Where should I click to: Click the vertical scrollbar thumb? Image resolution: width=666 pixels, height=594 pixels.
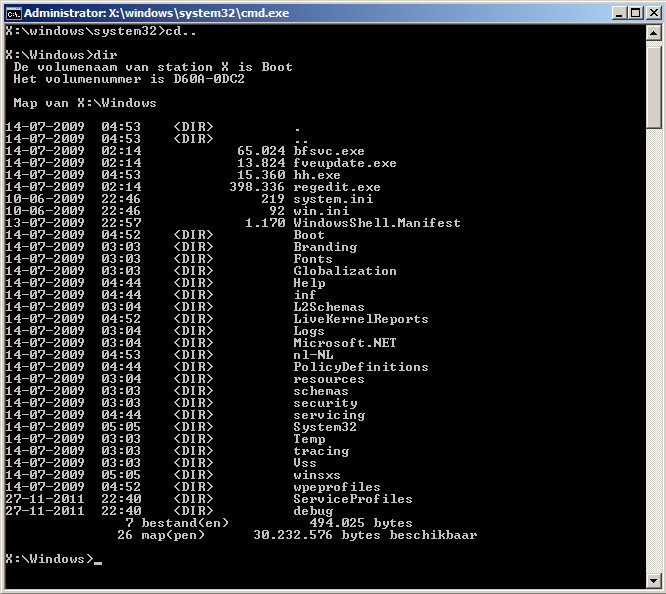(653, 85)
